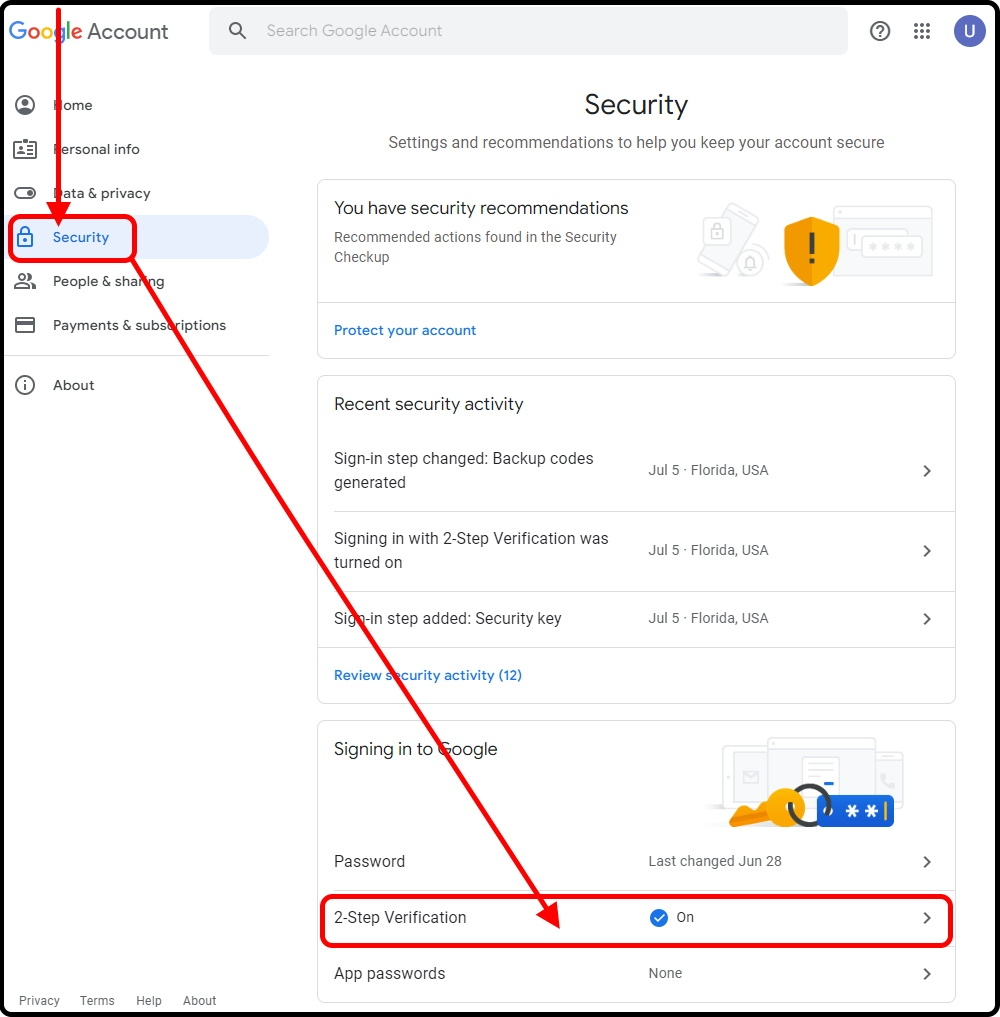This screenshot has width=1000, height=1017.
Task: Expand the App passwords row chevron
Action: click(927, 973)
